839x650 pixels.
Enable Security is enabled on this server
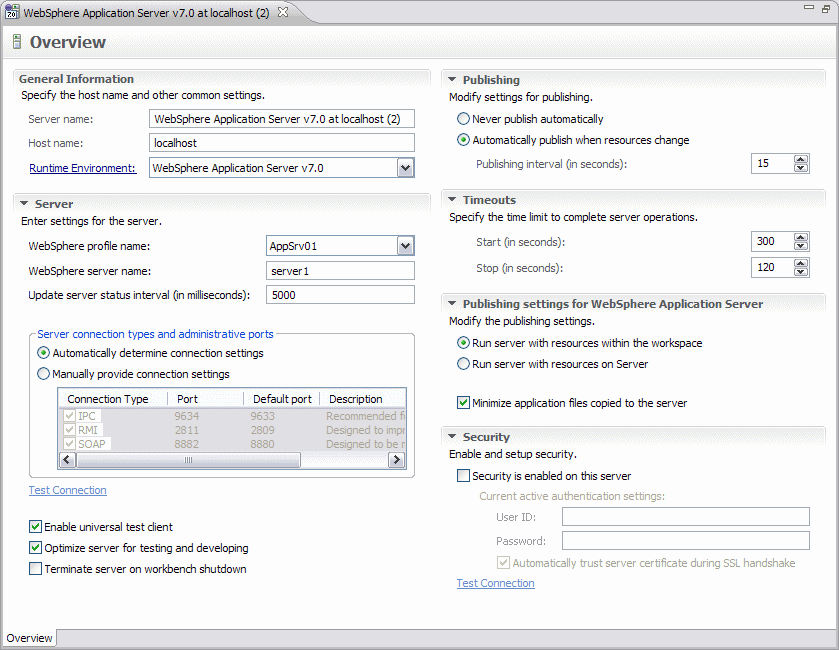(x=463, y=476)
